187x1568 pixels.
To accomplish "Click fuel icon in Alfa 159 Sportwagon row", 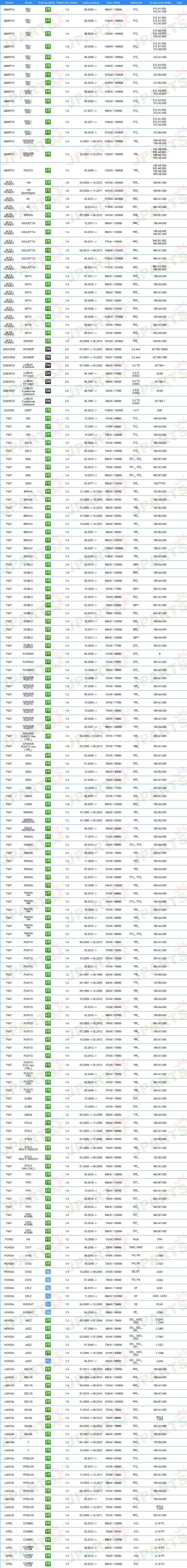I will click(x=48, y=190).
